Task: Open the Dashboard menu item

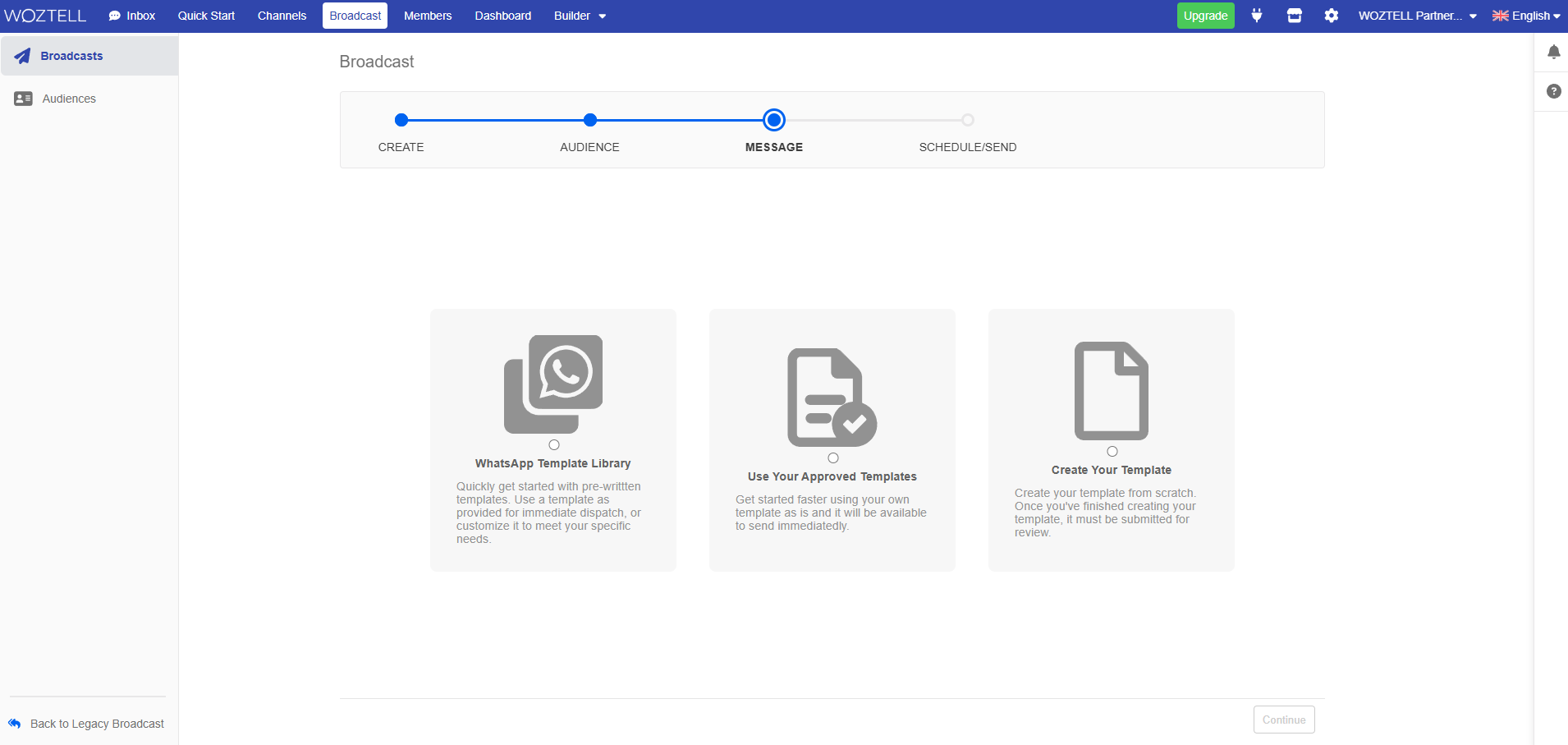Action: [x=503, y=16]
